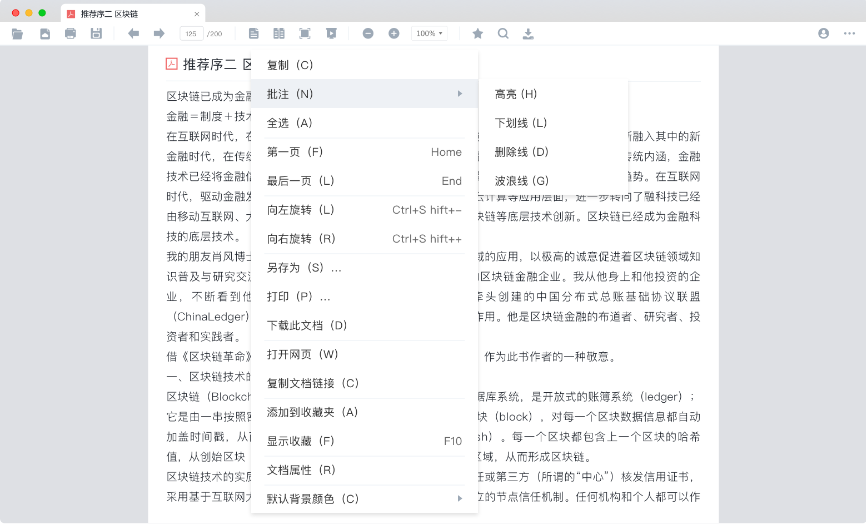Choose 另存为 (S) … menu entry

[364, 268]
